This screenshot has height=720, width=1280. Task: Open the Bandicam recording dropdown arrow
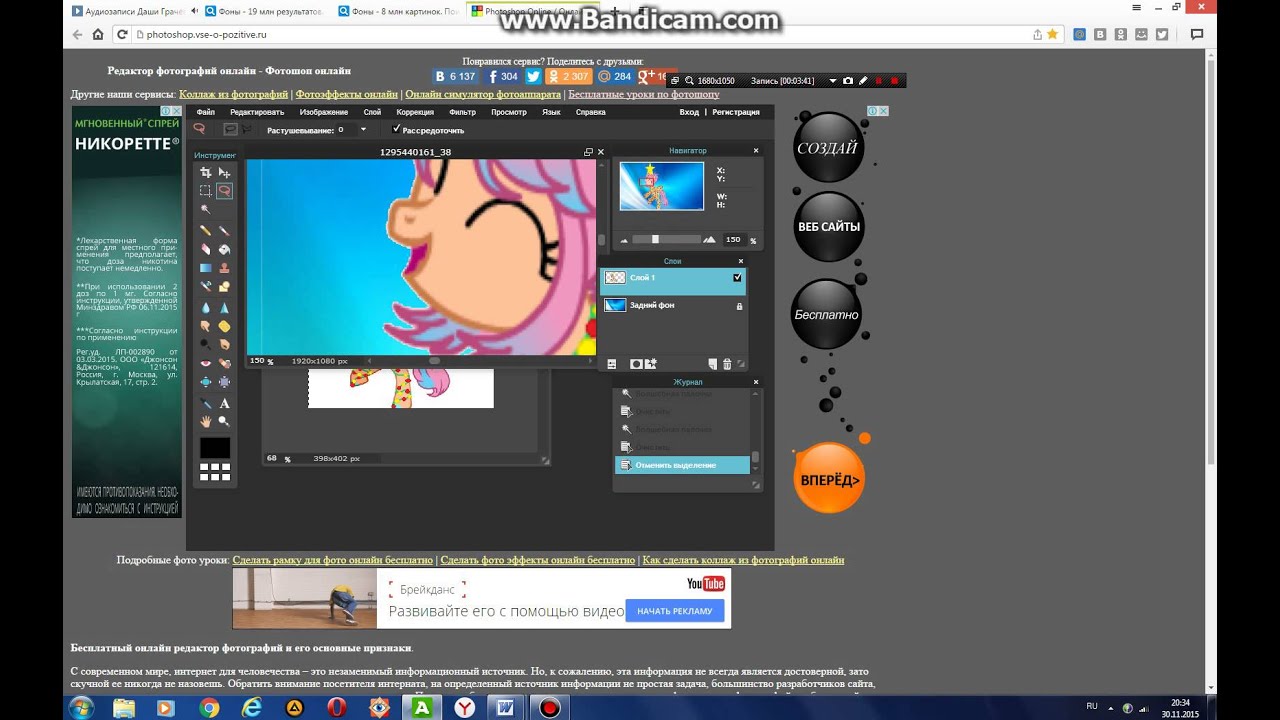[832, 80]
